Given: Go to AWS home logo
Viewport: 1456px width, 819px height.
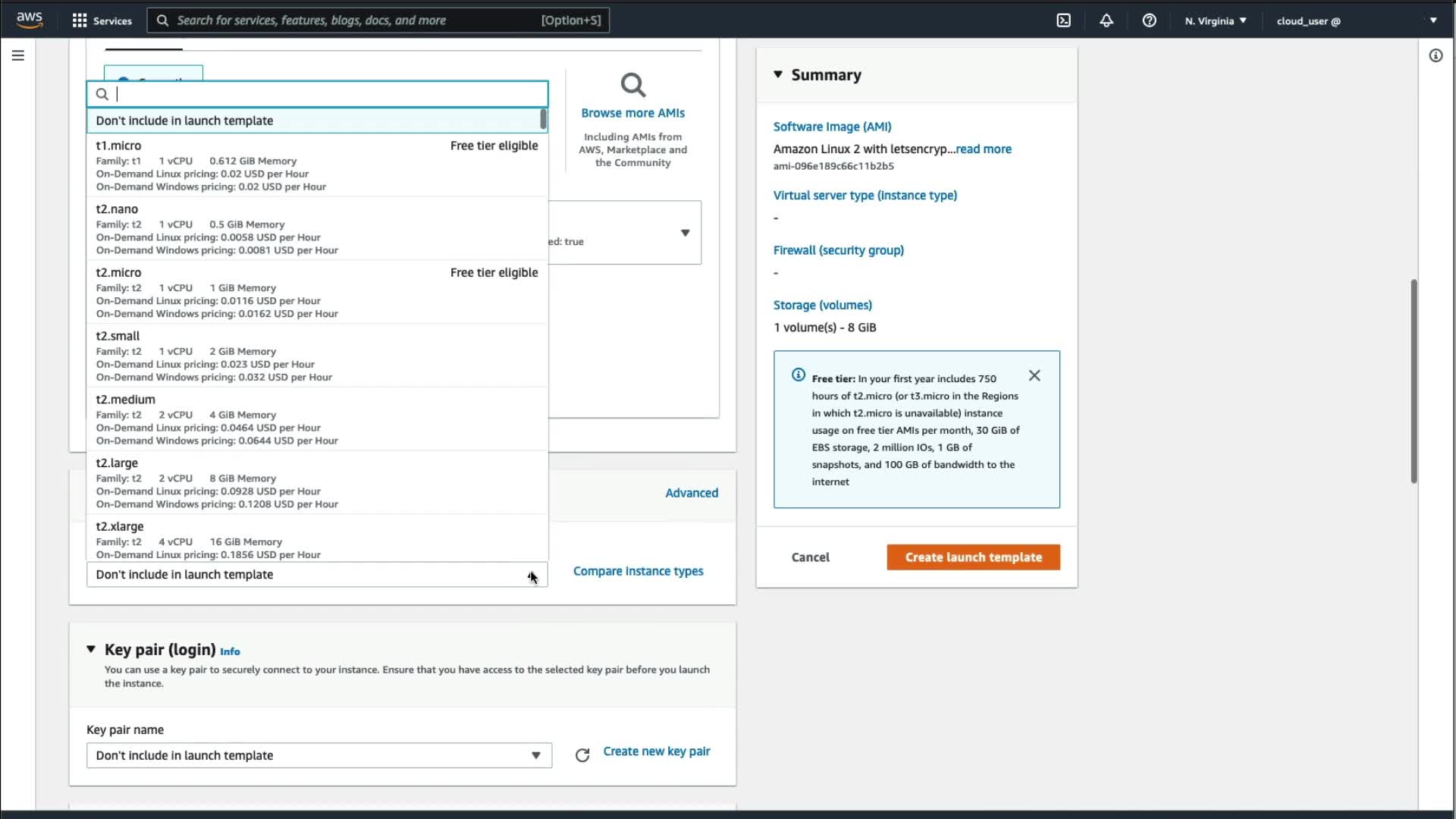Looking at the screenshot, I should tap(30, 20).
